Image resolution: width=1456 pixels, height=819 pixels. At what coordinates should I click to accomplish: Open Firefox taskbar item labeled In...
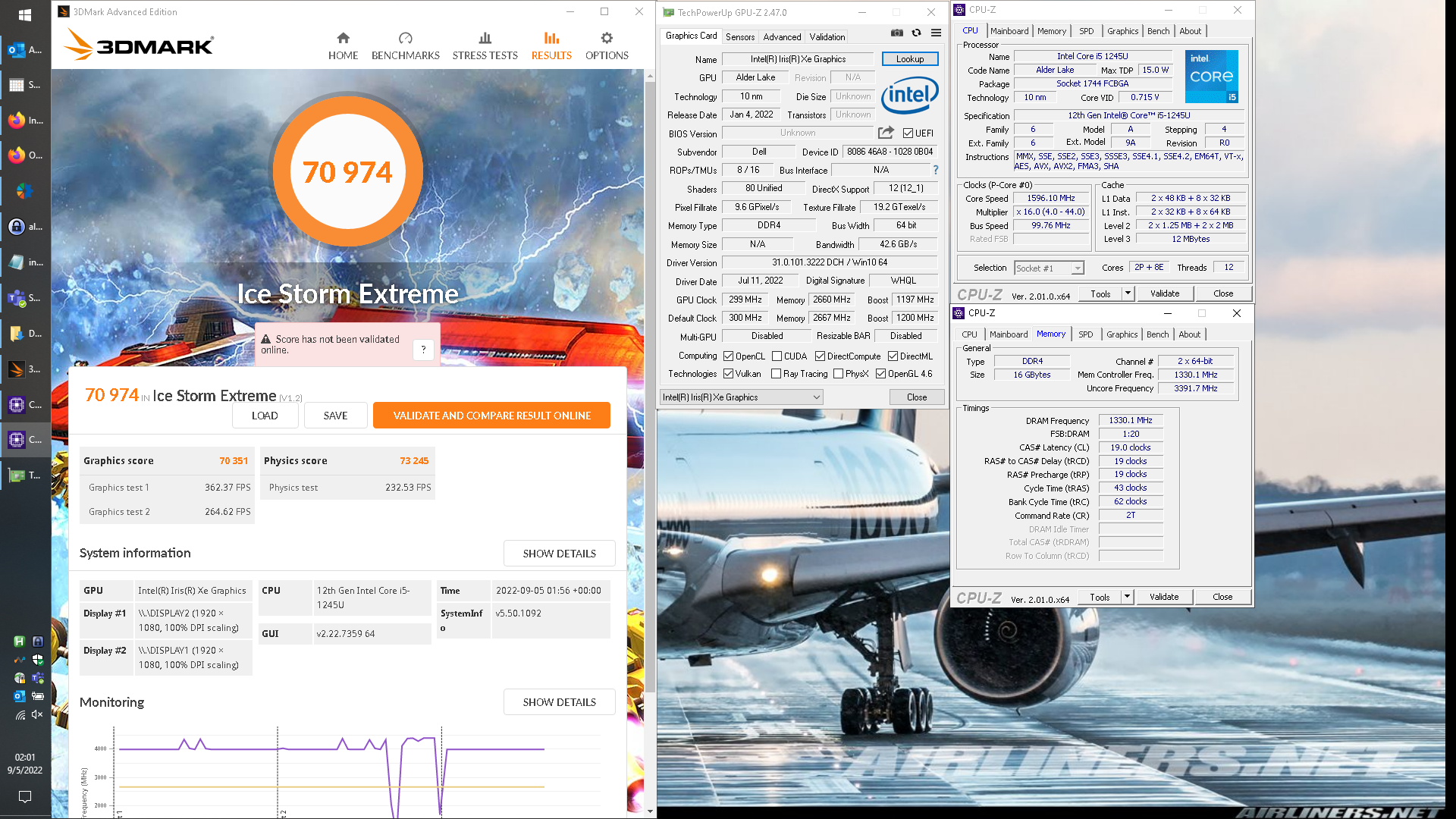[25, 121]
